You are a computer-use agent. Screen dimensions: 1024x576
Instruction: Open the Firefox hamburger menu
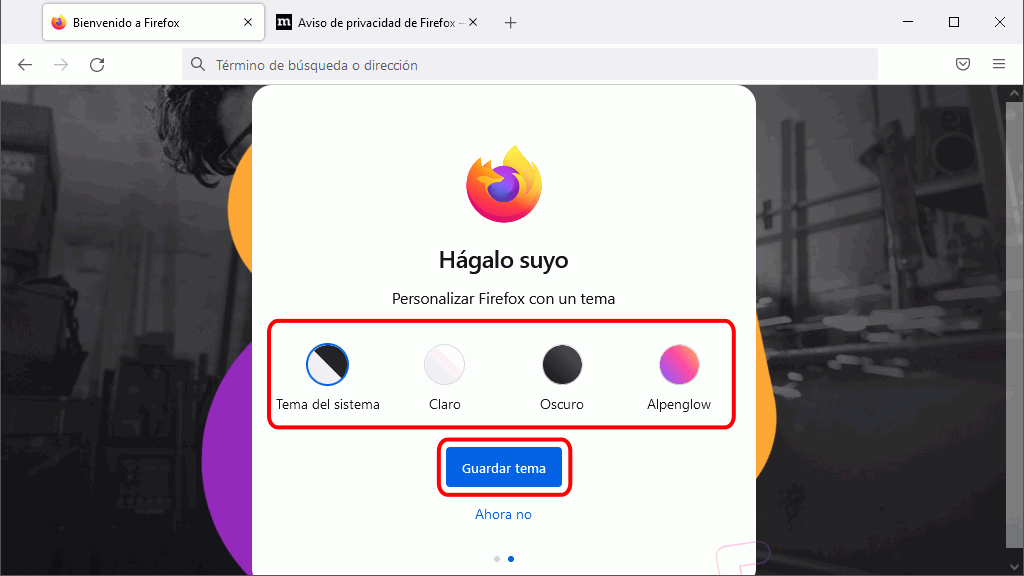999,64
